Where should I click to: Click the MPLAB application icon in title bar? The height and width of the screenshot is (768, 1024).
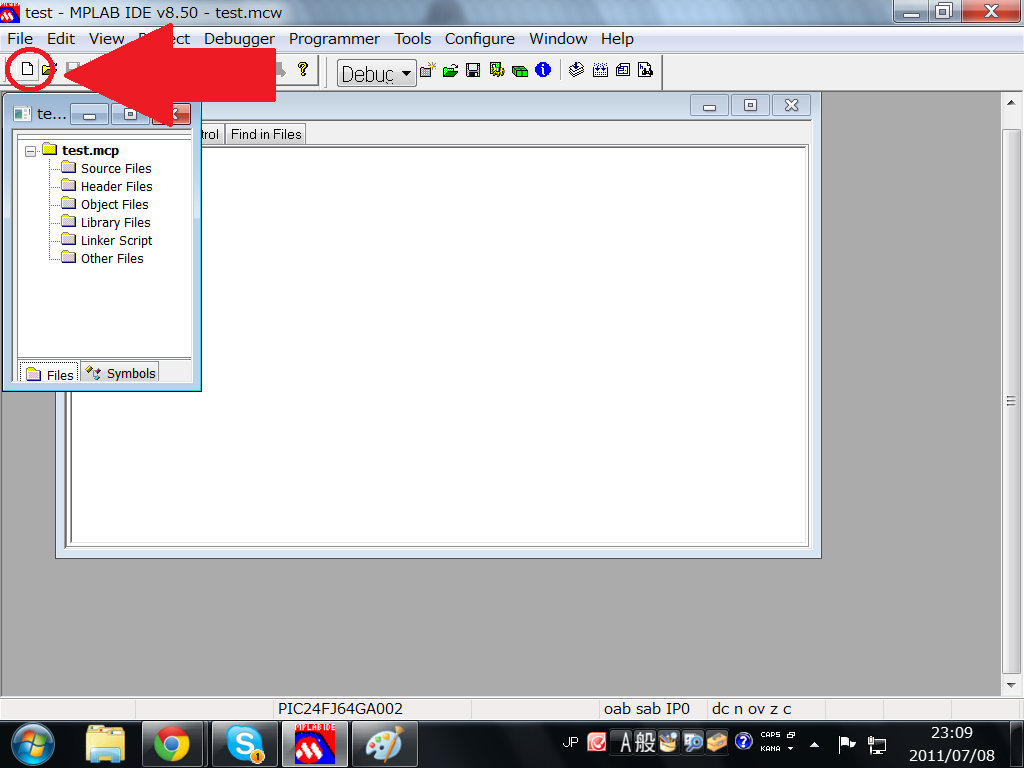tap(10, 12)
